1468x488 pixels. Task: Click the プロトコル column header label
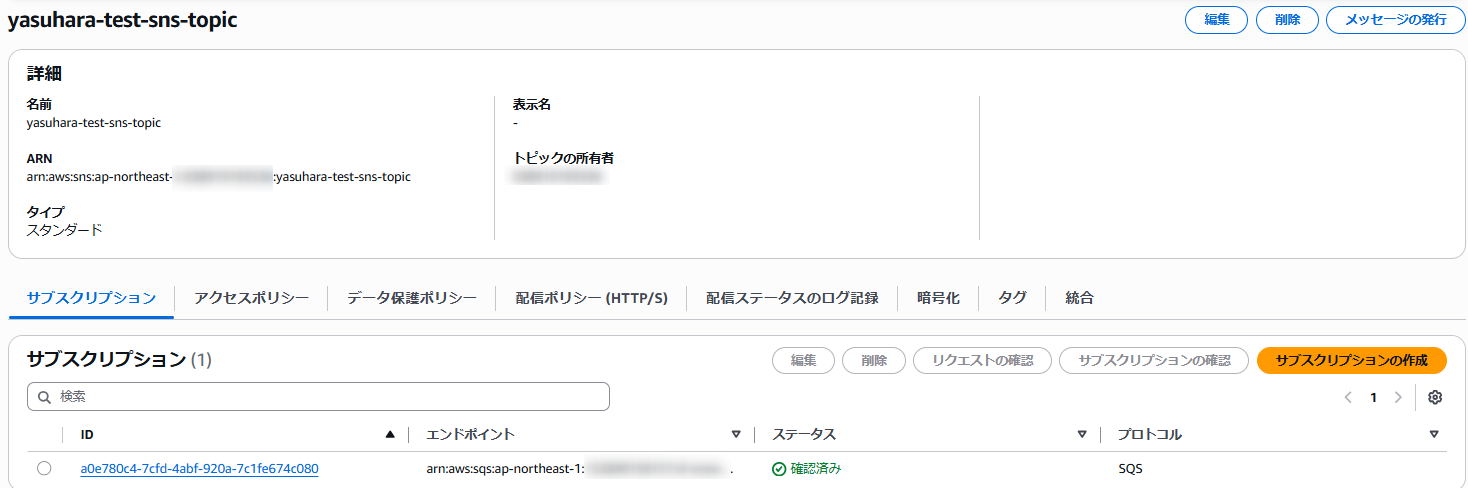pyautogui.click(x=1150, y=435)
